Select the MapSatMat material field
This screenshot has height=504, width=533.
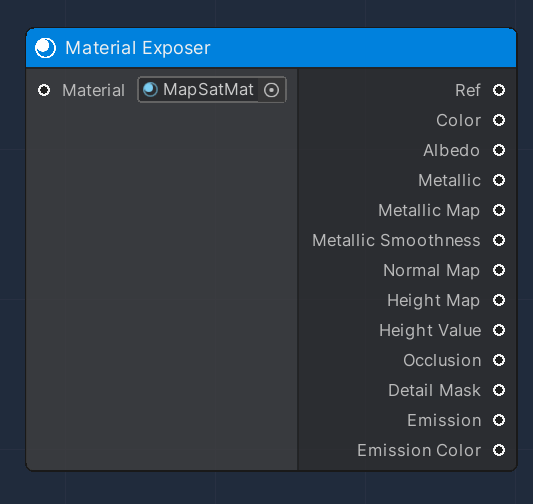coord(212,90)
